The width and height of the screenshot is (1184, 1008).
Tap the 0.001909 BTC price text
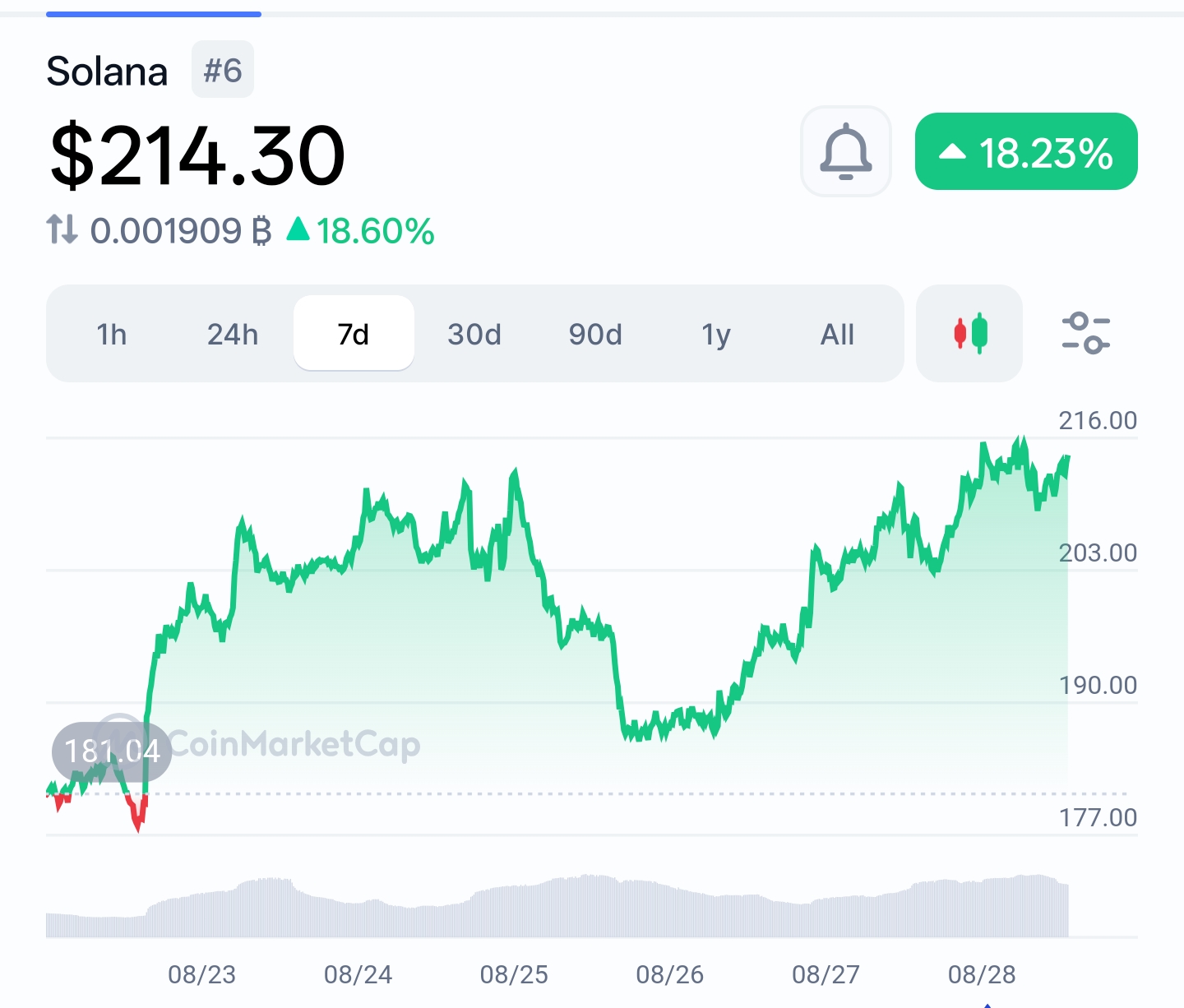click(181, 231)
